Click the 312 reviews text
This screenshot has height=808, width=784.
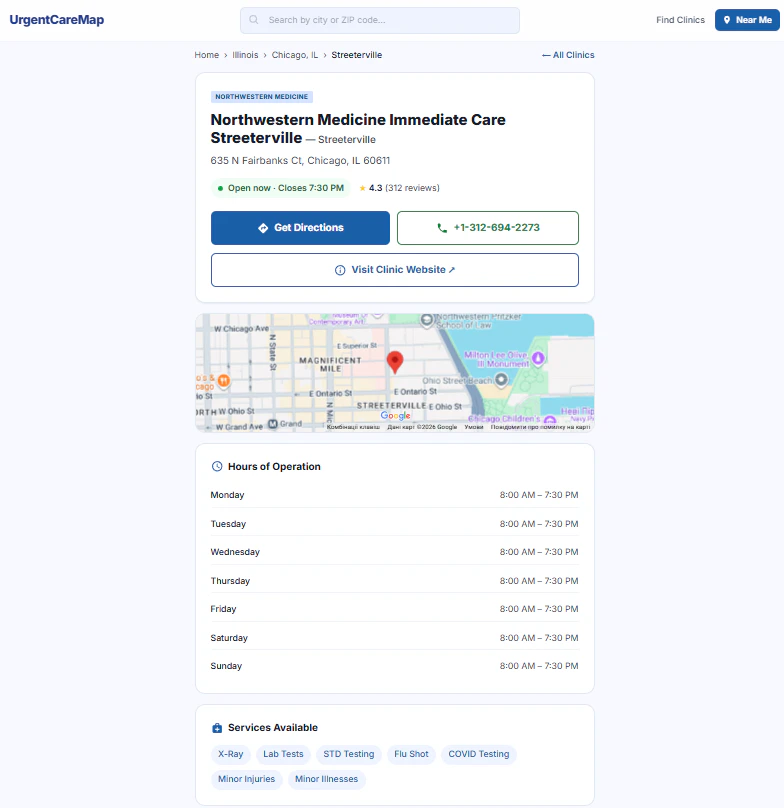pos(412,188)
